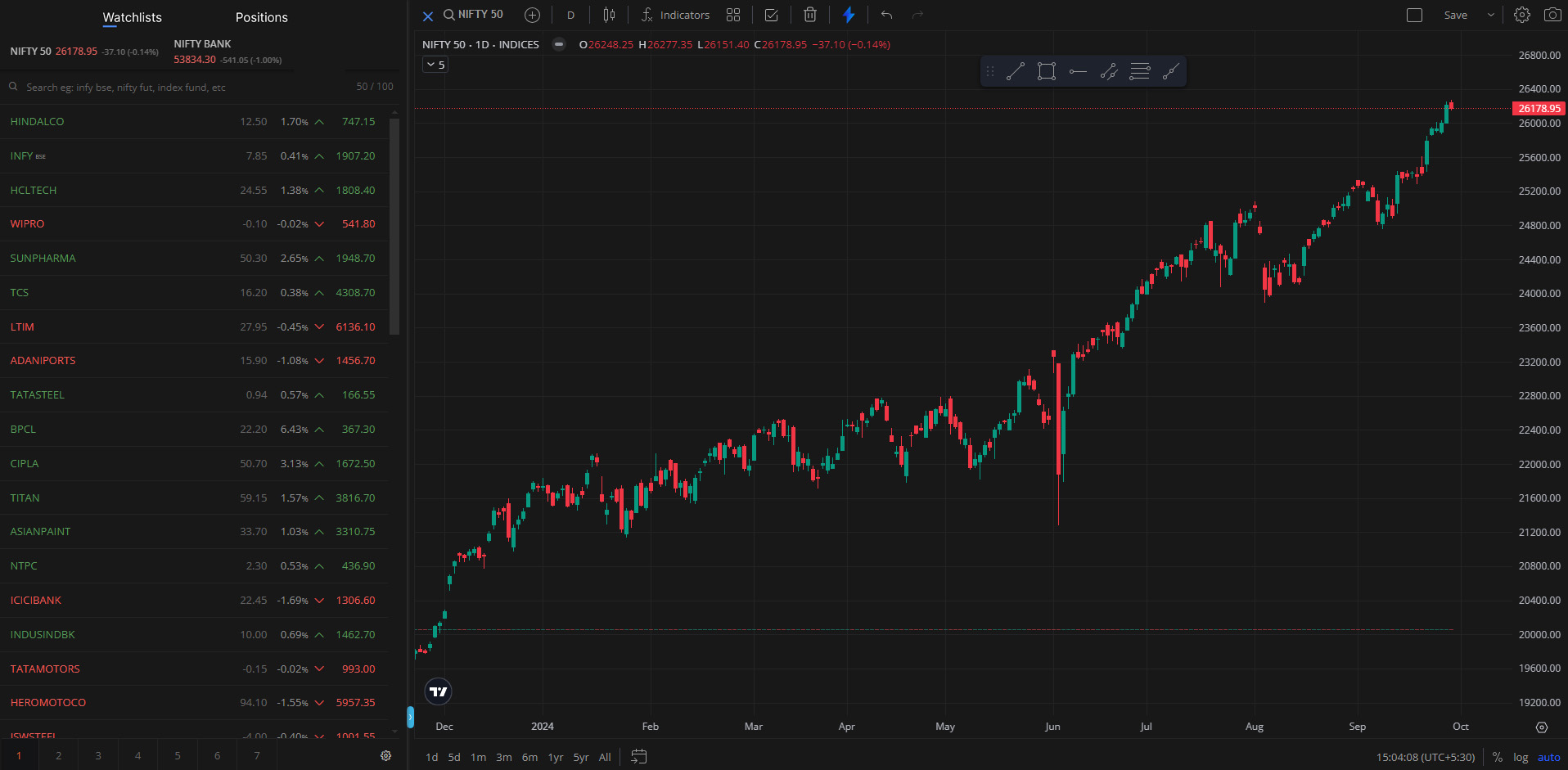Open the layout grid selector
The image size is (1568, 770).
coord(733,15)
